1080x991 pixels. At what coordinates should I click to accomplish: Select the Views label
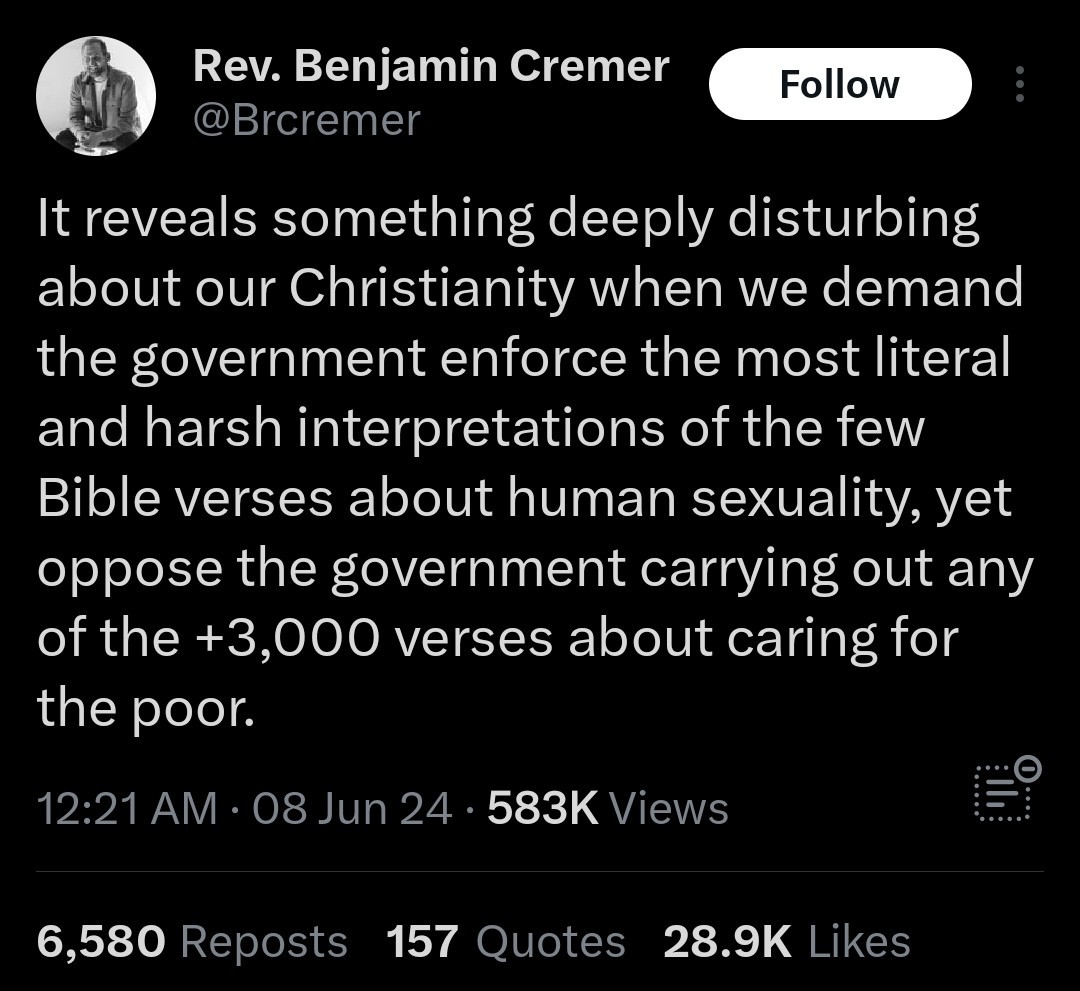[669, 809]
